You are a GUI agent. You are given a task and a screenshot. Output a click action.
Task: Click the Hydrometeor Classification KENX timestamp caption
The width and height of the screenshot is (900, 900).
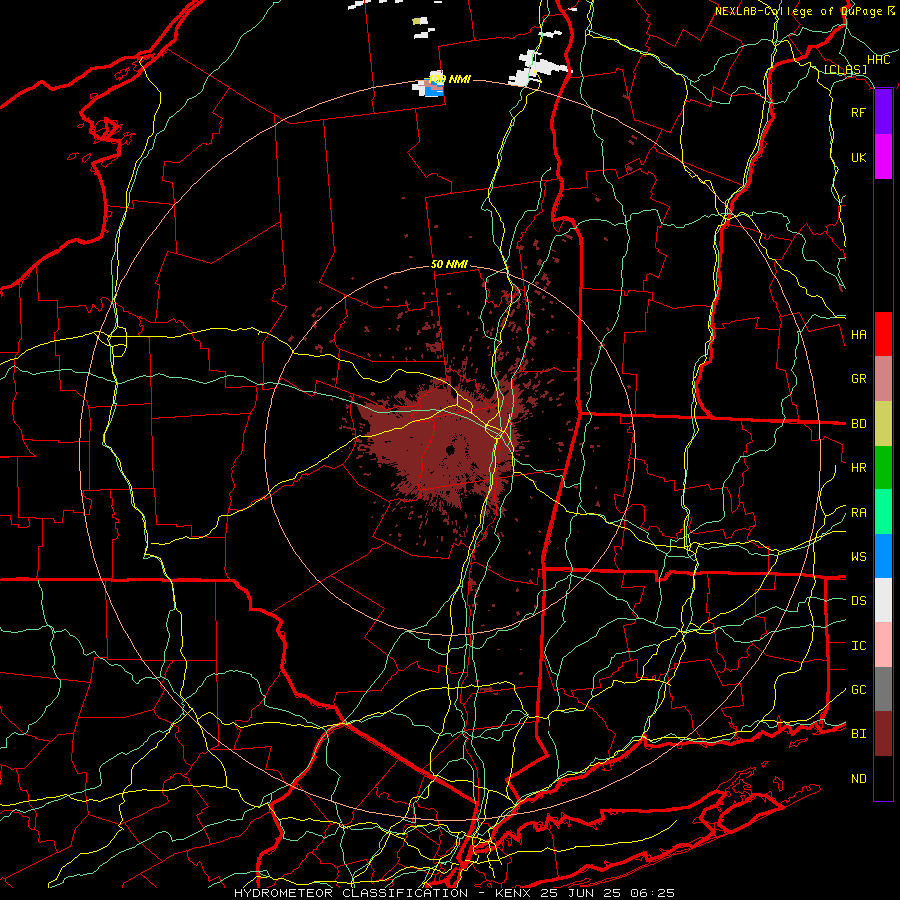454,893
